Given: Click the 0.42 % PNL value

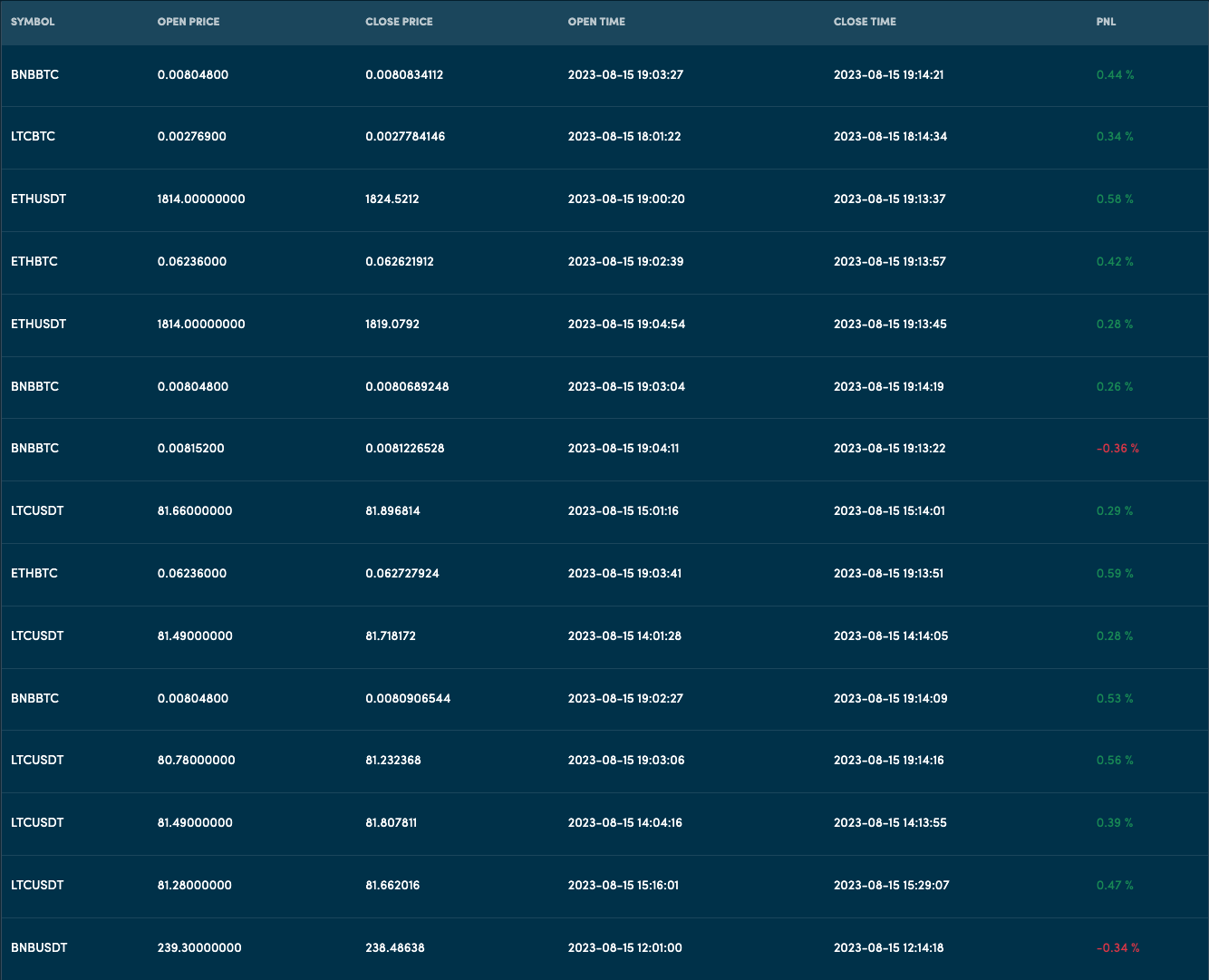Looking at the screenshot, I should pos(1115,262).
